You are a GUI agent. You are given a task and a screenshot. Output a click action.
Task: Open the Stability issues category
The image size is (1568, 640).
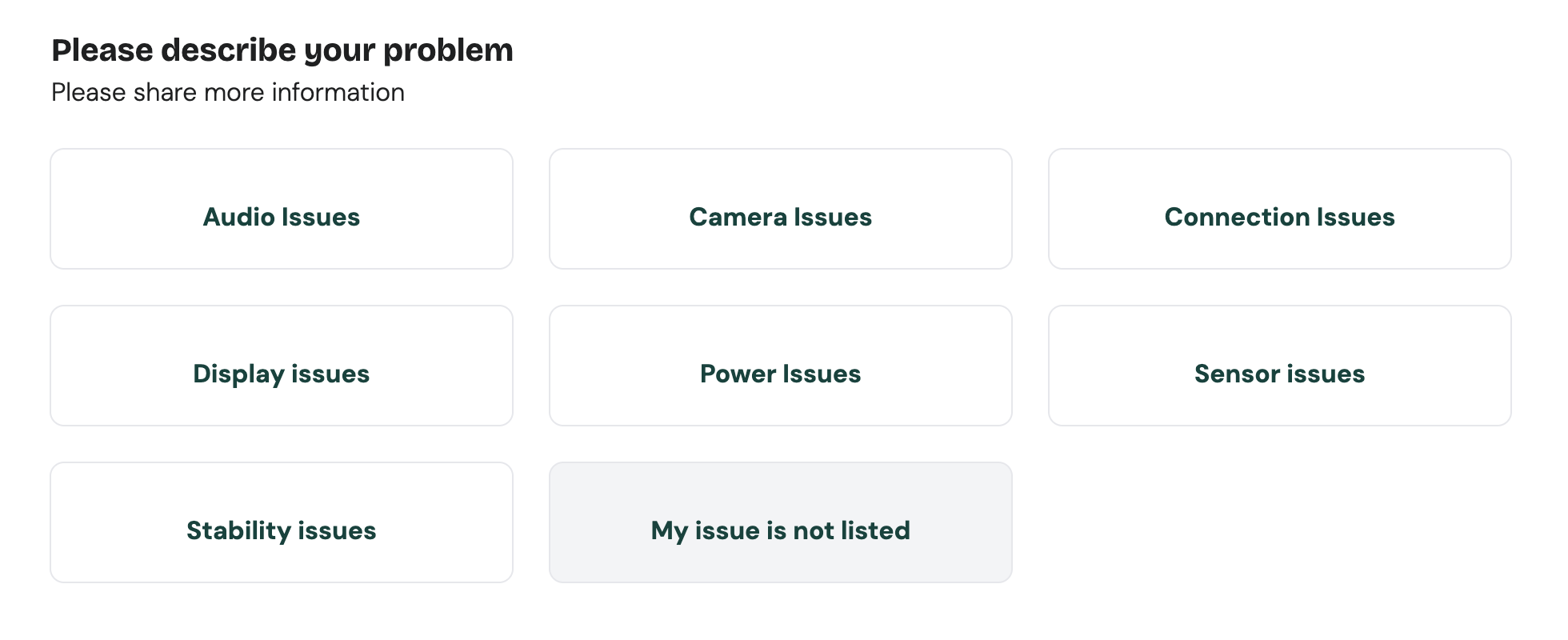(282, 523)
